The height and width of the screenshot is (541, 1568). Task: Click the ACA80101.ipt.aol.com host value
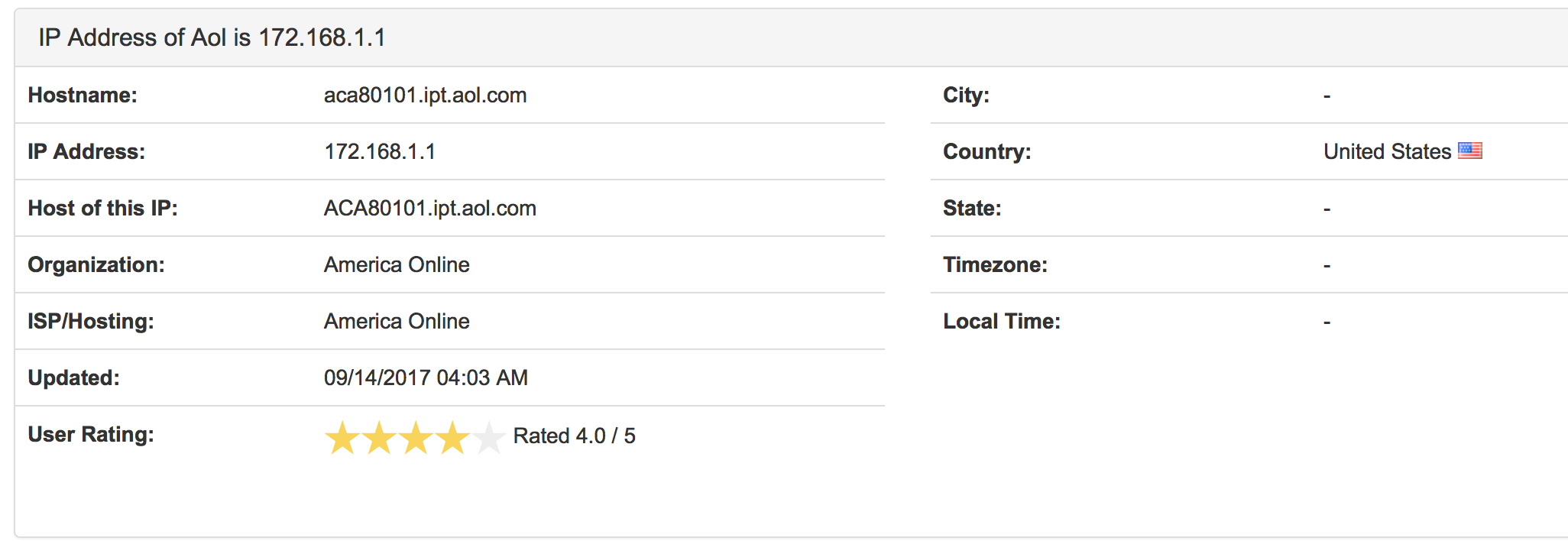(429, 209)
